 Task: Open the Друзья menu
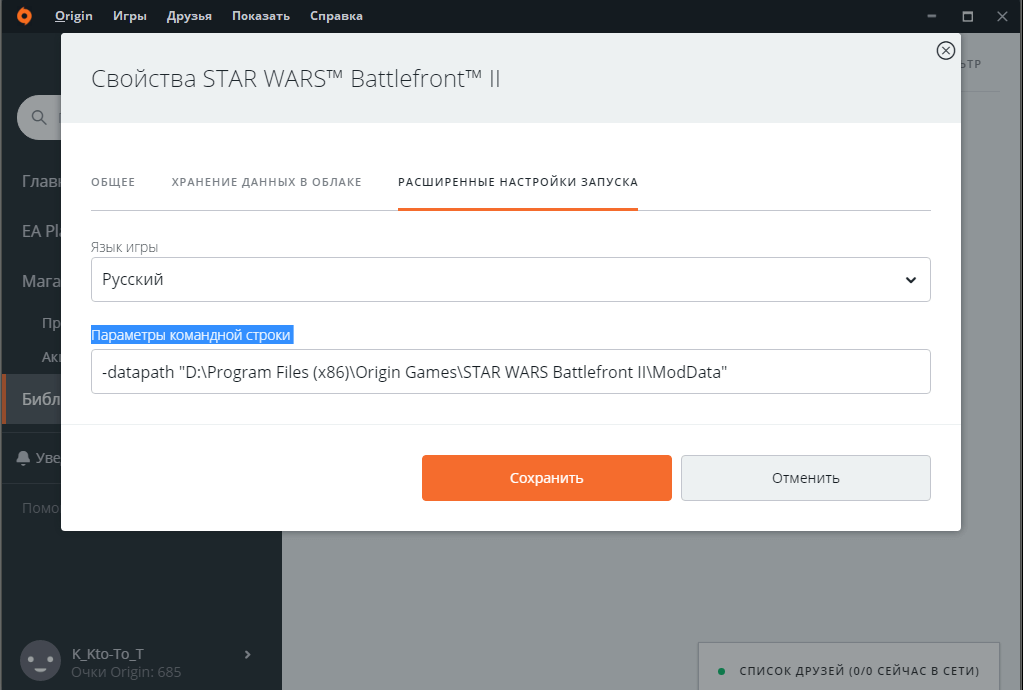click(189, 16)
